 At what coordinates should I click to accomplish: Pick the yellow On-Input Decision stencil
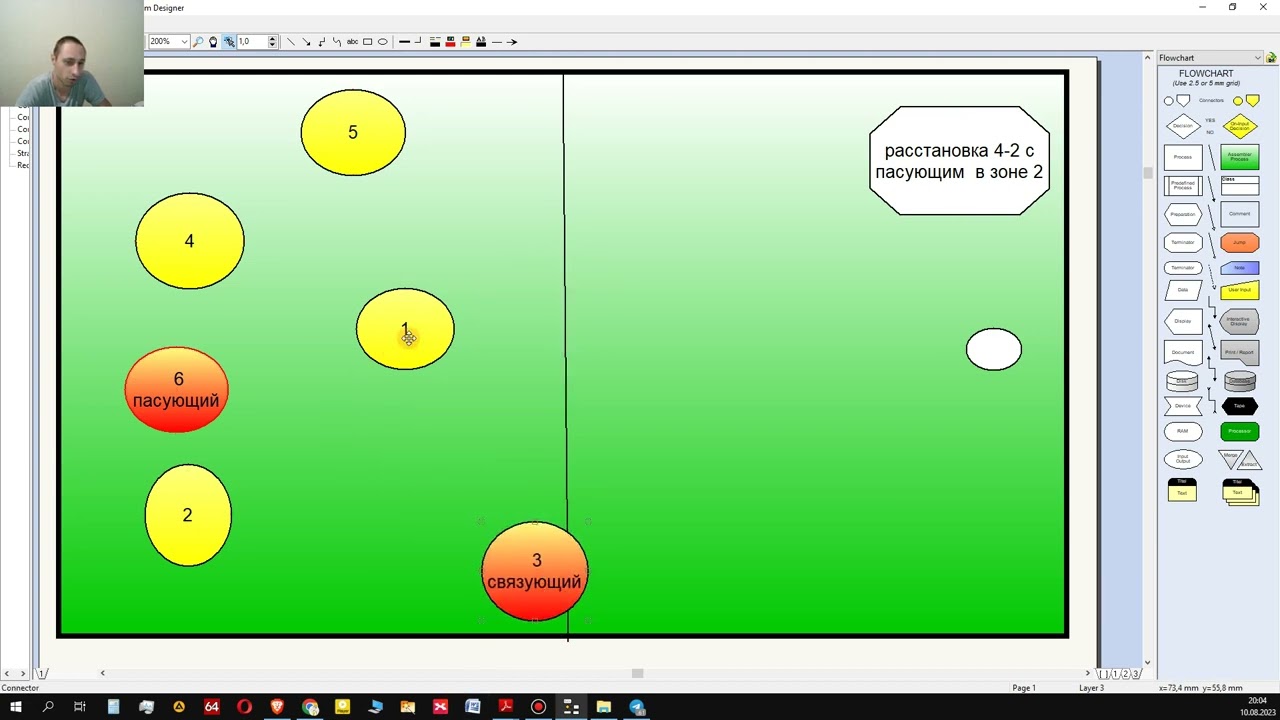[x=1240, y=126]
